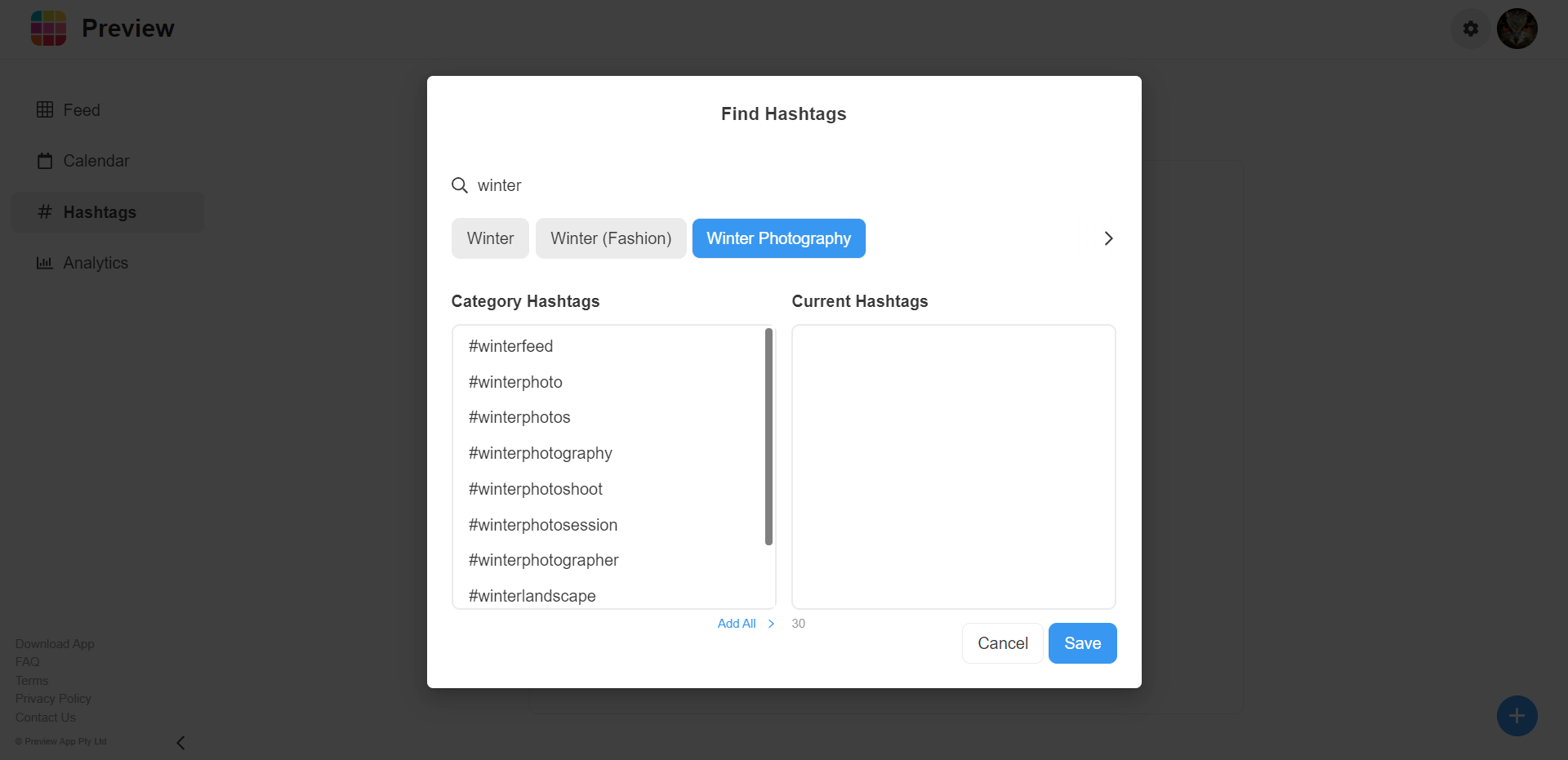Cancel the Find Hashtags dialog
The image size is (1568, 760).
click(x=1002, y=643)
